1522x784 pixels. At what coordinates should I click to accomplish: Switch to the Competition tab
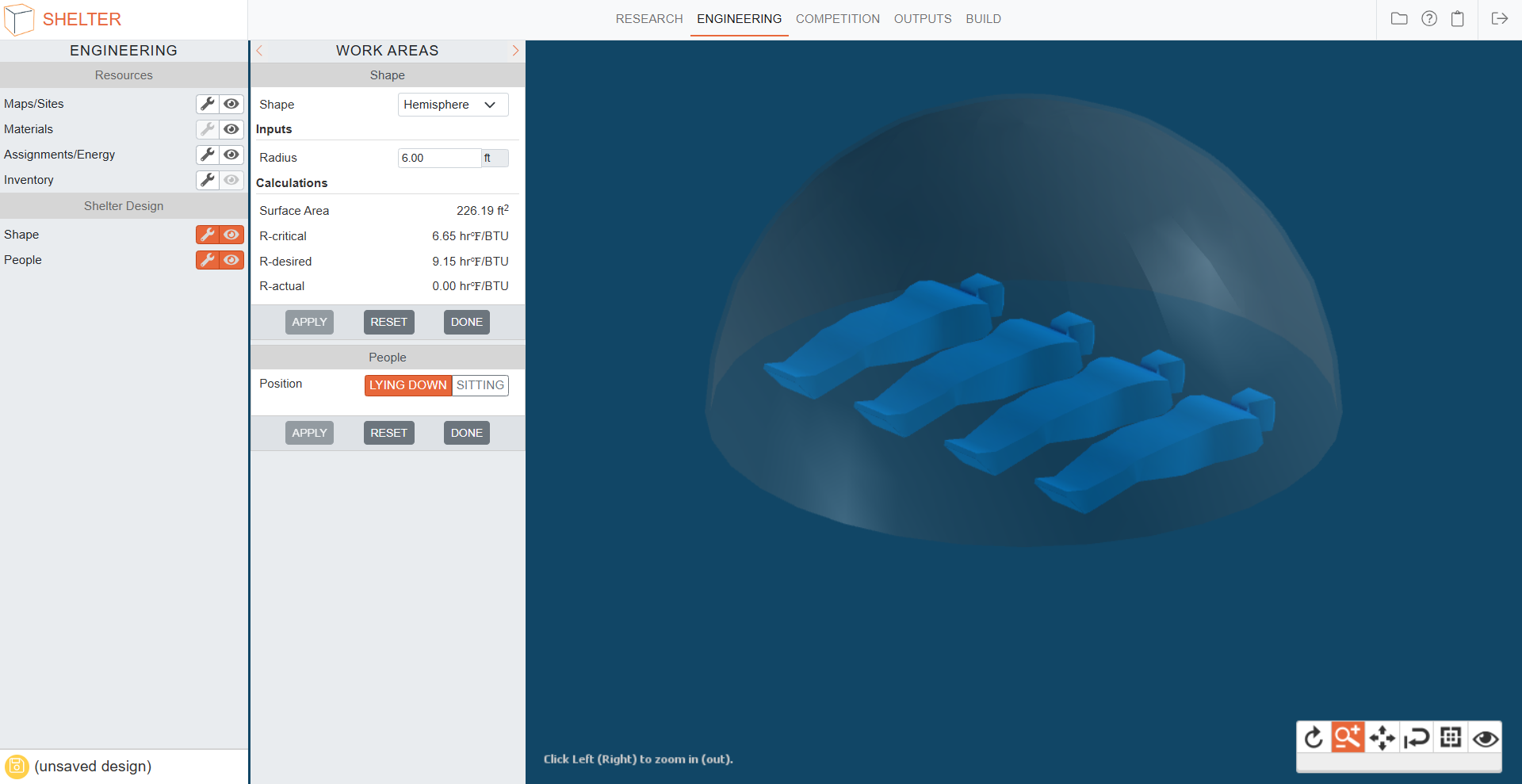click(x=837, y=19)
